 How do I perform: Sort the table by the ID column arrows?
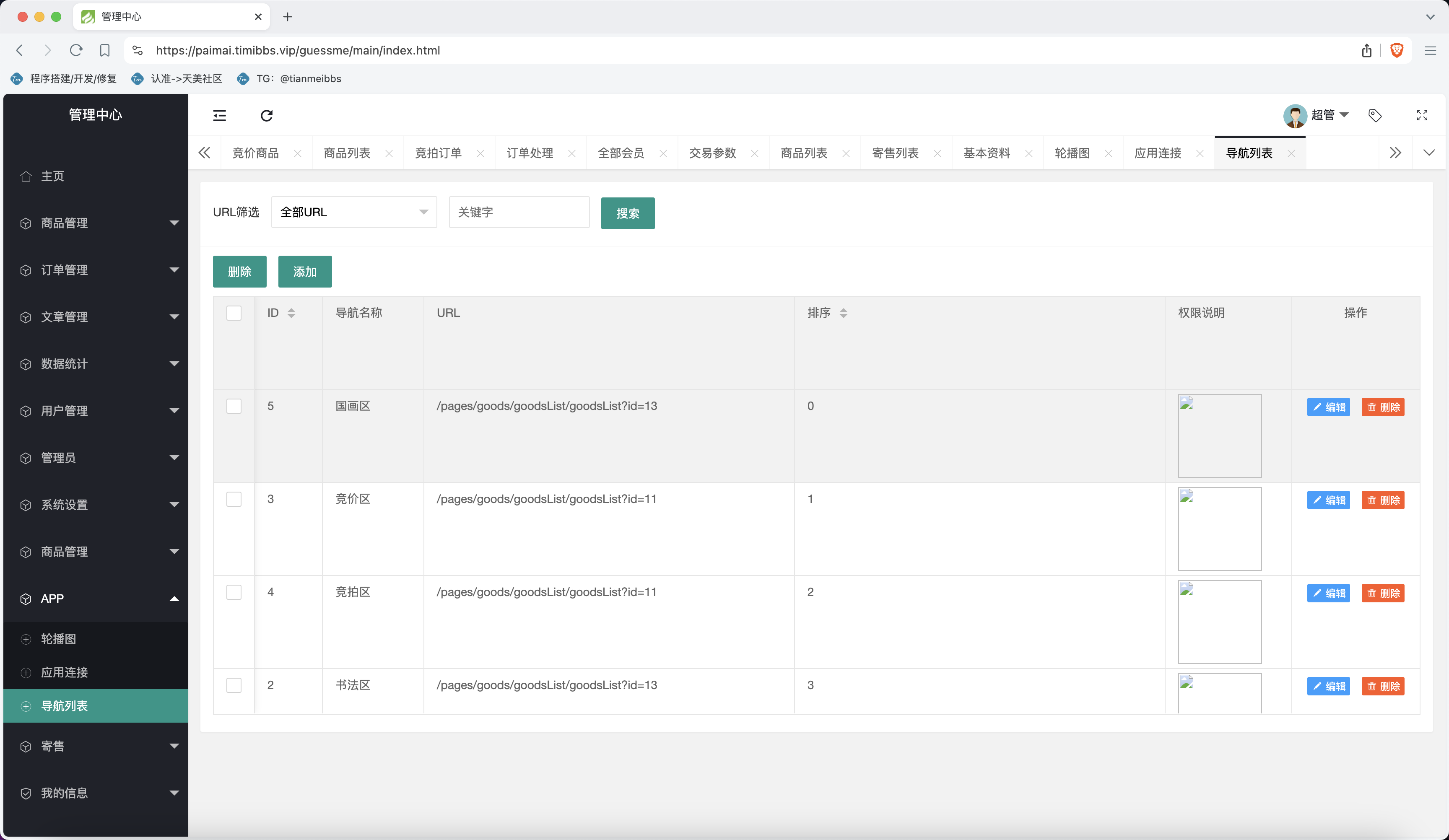(291, 313)
